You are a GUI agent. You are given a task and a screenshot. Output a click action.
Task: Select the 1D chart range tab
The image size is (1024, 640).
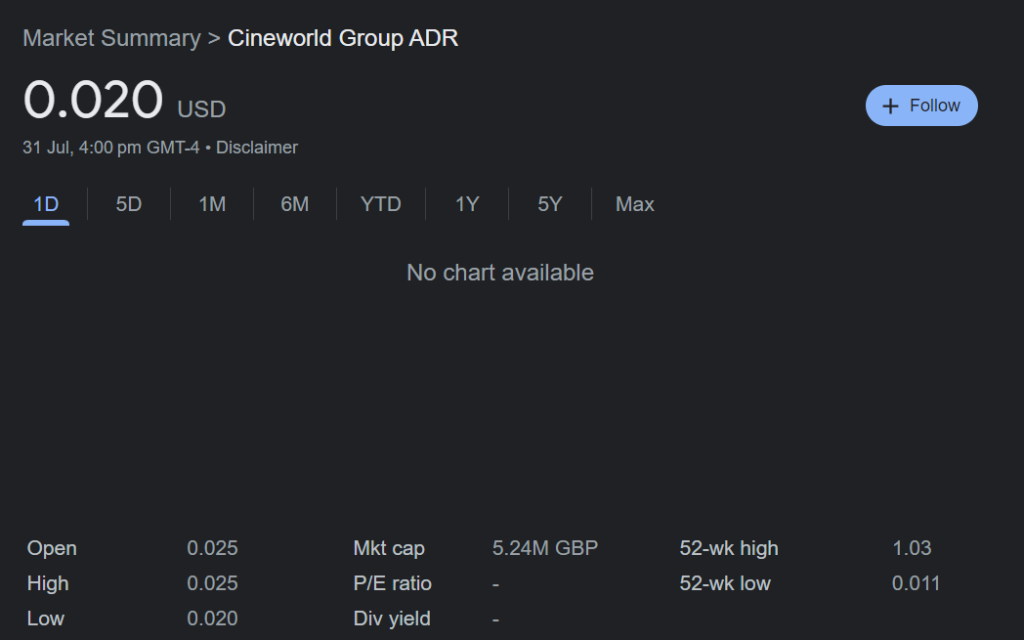46,204
